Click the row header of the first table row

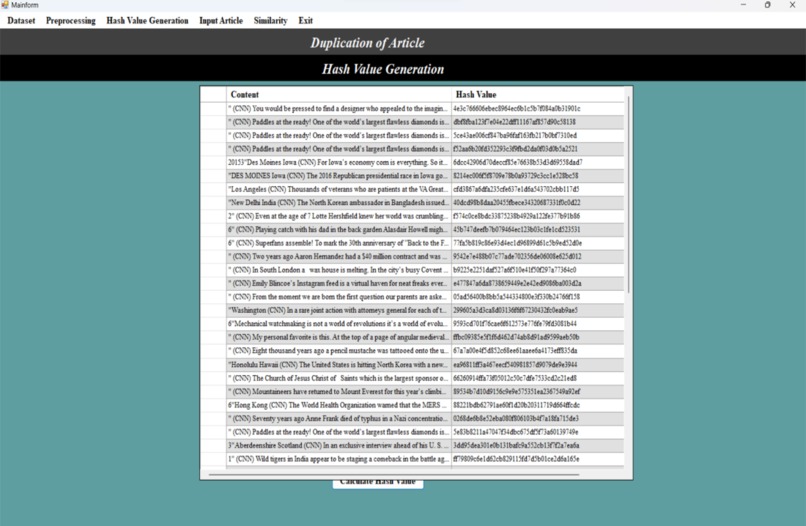(x=213, y=108)
